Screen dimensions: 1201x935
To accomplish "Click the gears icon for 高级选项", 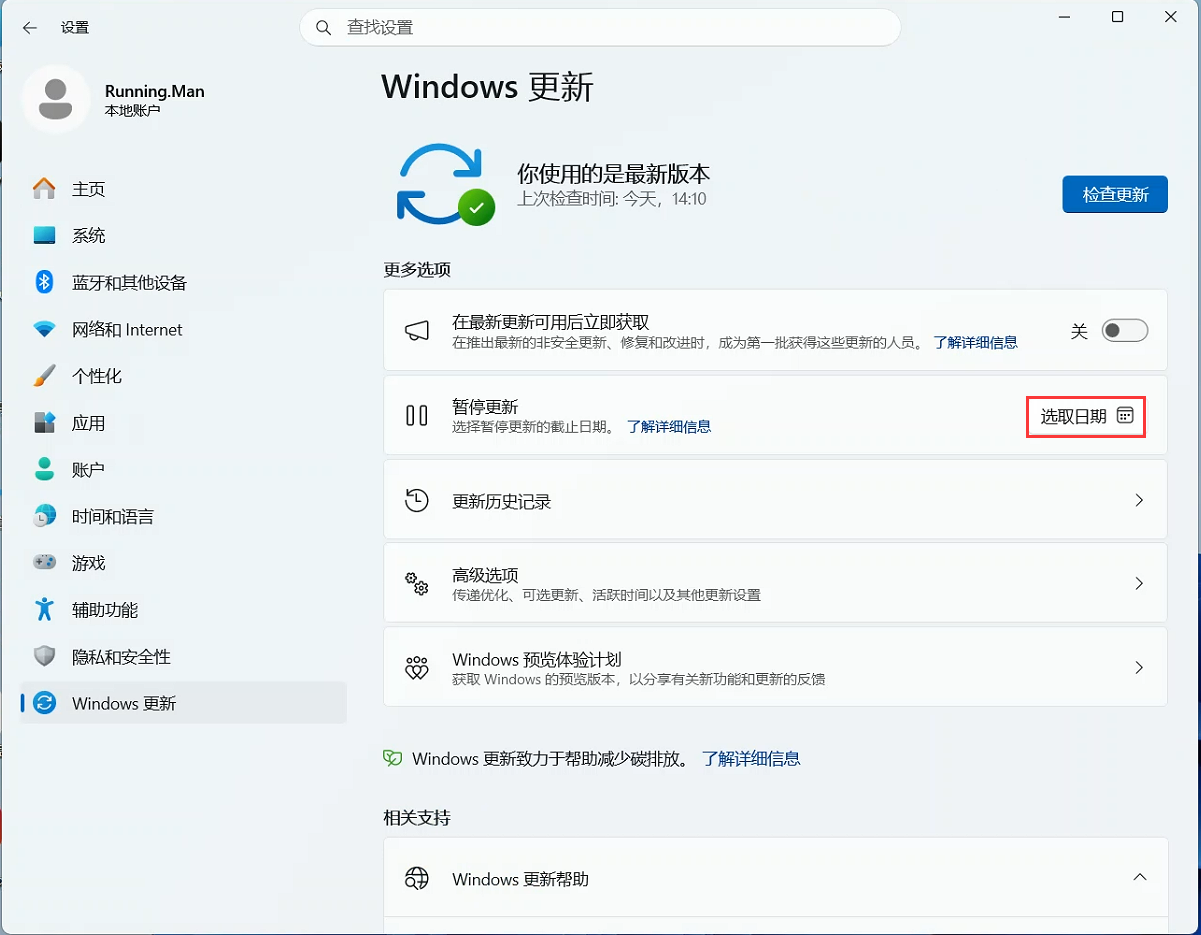I will click(417, 584).
